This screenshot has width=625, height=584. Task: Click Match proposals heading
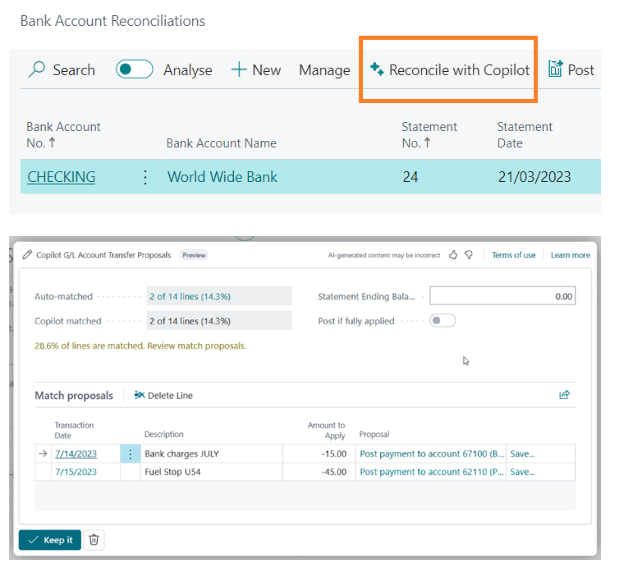pyautogui.click(x=74, y=395)
